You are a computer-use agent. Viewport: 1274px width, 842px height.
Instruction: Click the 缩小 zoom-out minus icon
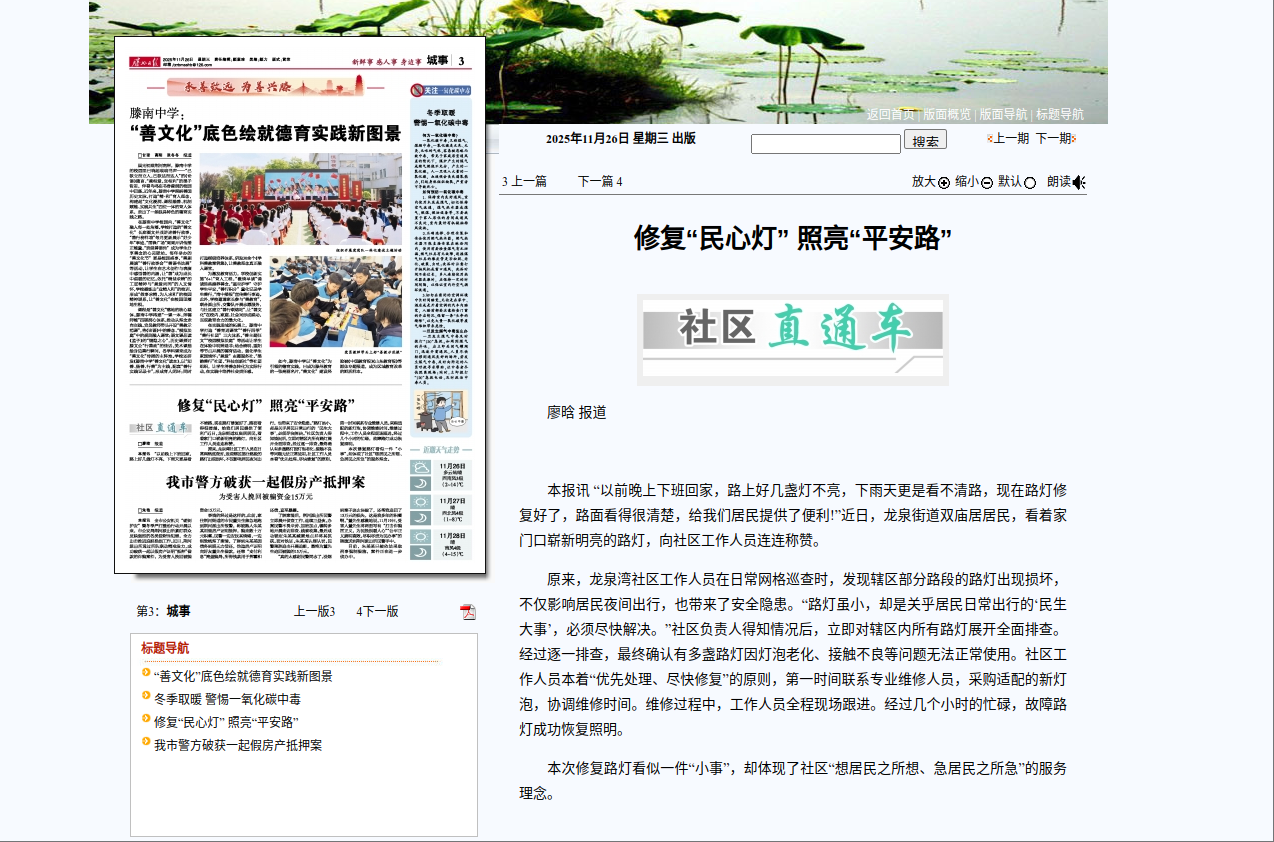(x=987, y=182)
